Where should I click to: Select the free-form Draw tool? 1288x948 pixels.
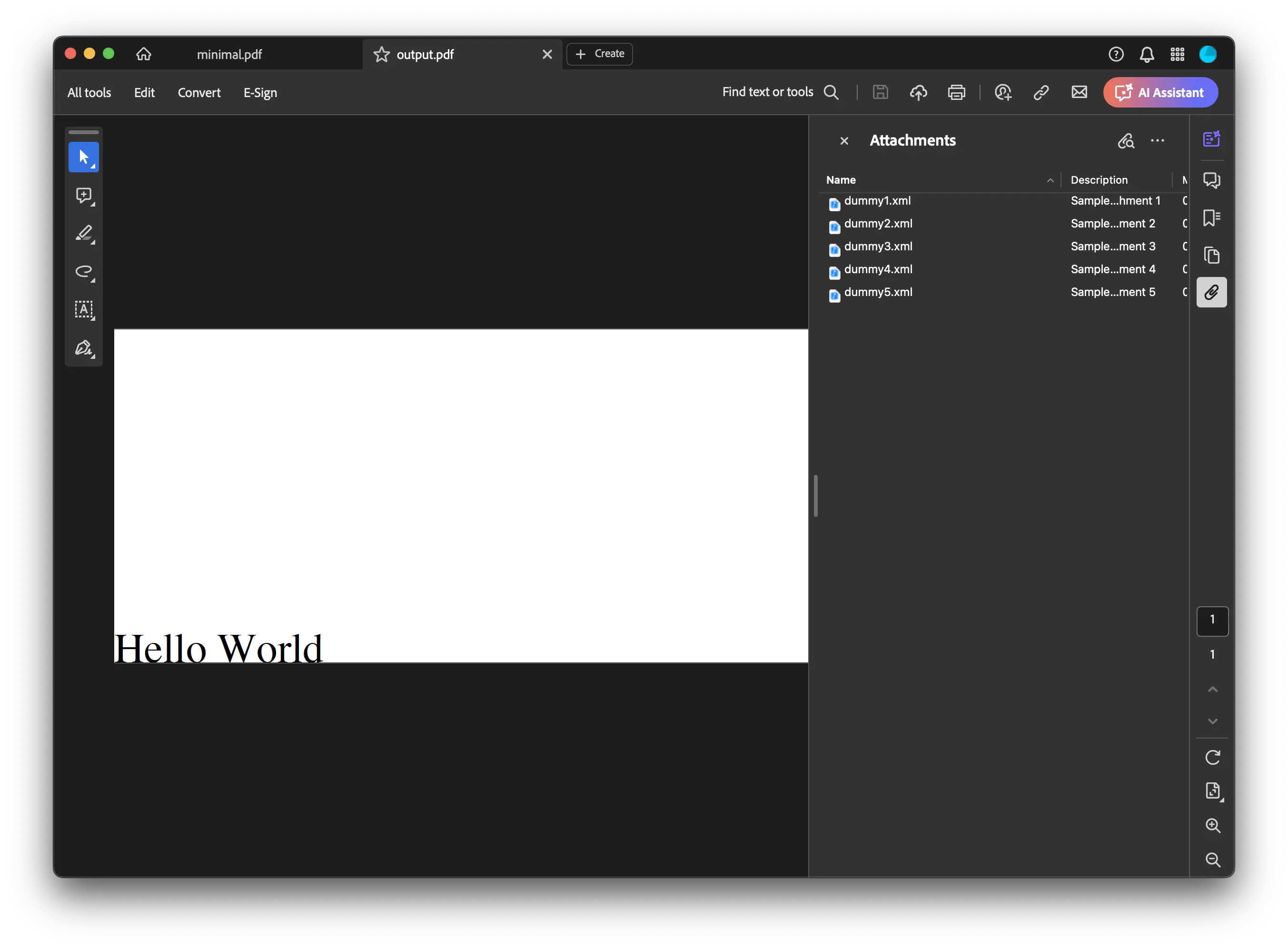point(84,273)
